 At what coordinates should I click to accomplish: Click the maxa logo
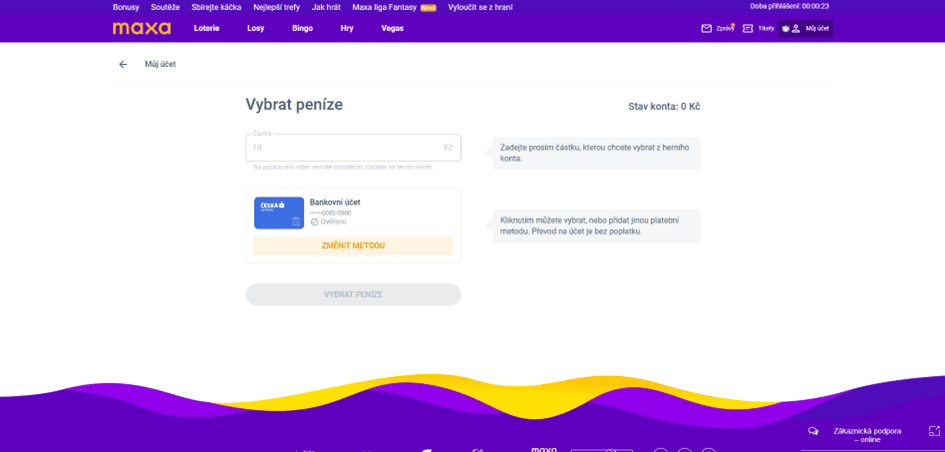tap(142, 28)
